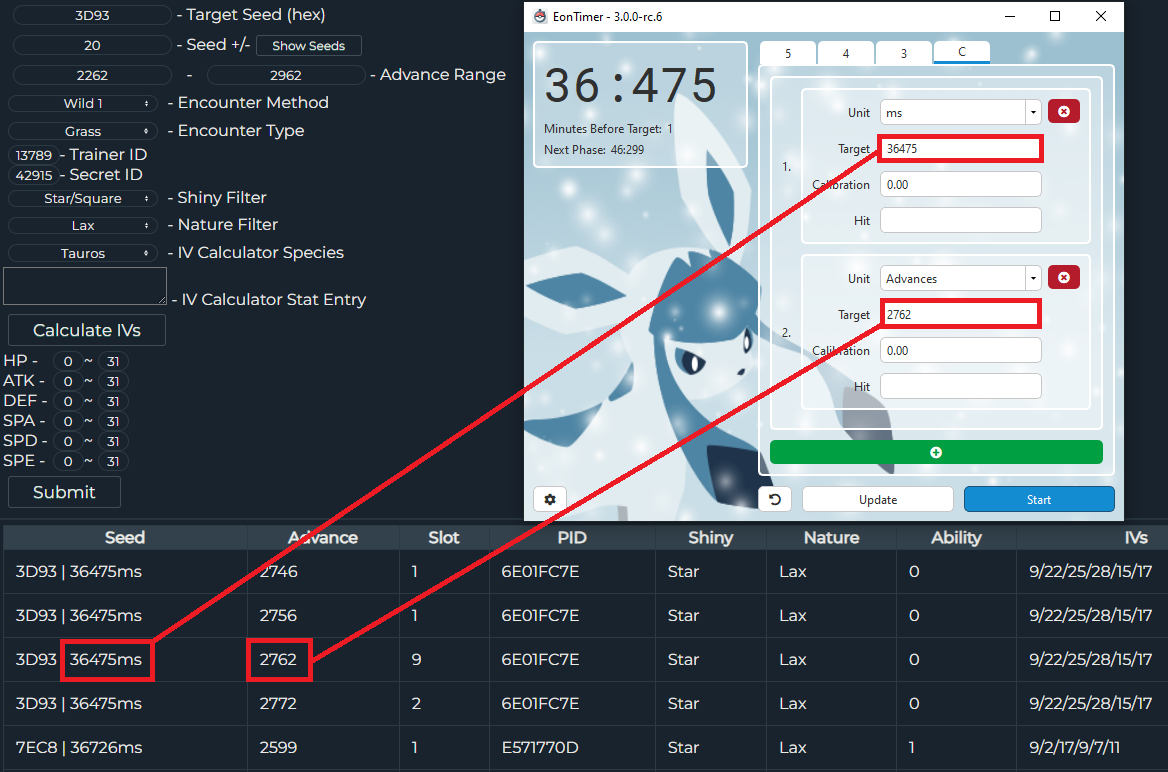Click the PID column header
Viewport: 1168px width, 772px height.
pyautogui.click(x=572, y=537)
